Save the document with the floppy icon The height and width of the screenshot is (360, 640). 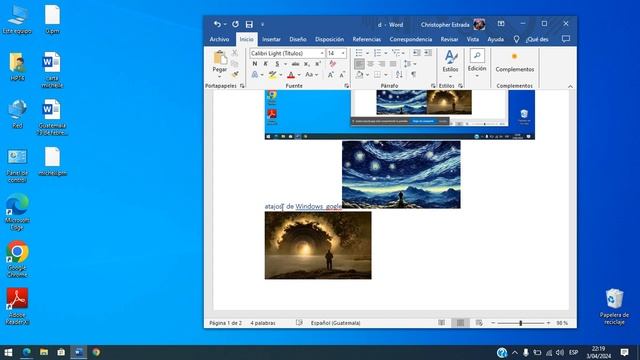(x=249, y=24)
